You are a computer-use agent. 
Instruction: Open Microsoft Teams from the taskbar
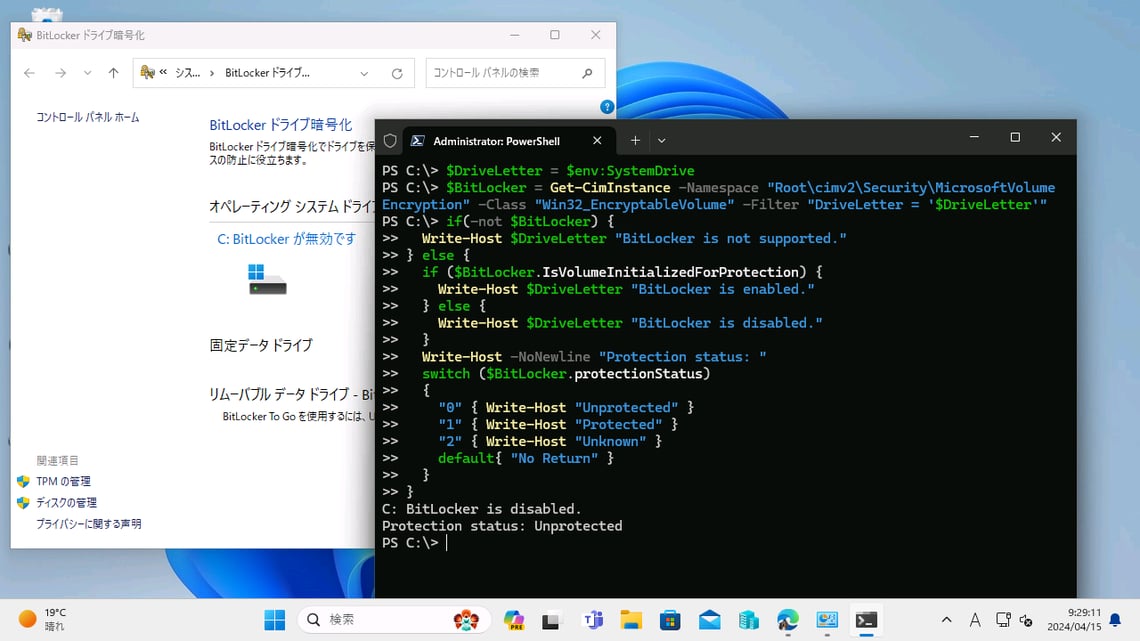pyautogui.click(x=590, y=620)
